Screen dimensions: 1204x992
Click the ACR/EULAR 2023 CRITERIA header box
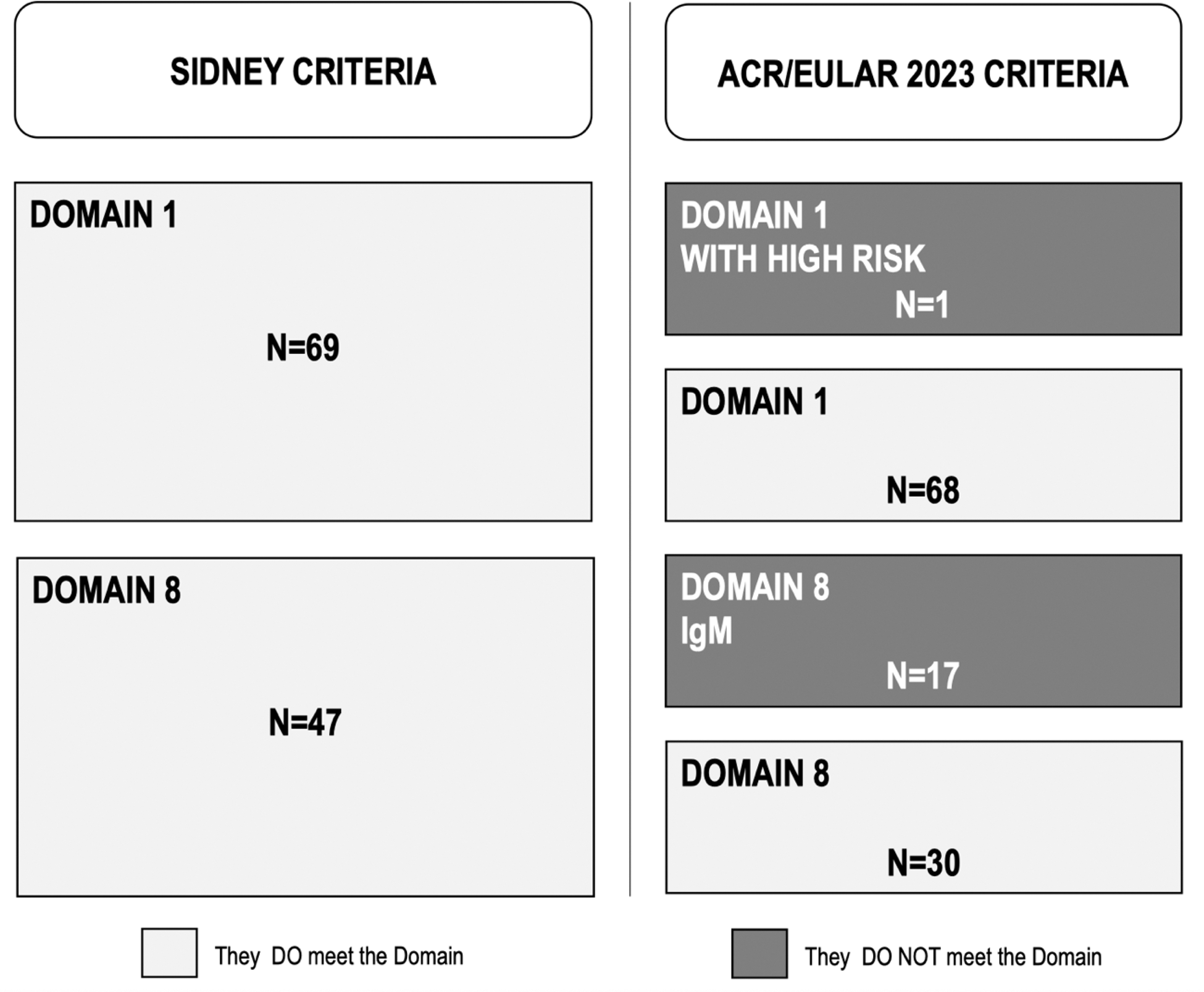pyautogui.click(x=923, y=72)
